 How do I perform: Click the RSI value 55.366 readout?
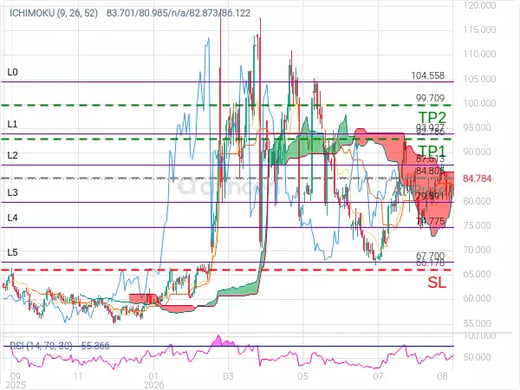[95, 346]
